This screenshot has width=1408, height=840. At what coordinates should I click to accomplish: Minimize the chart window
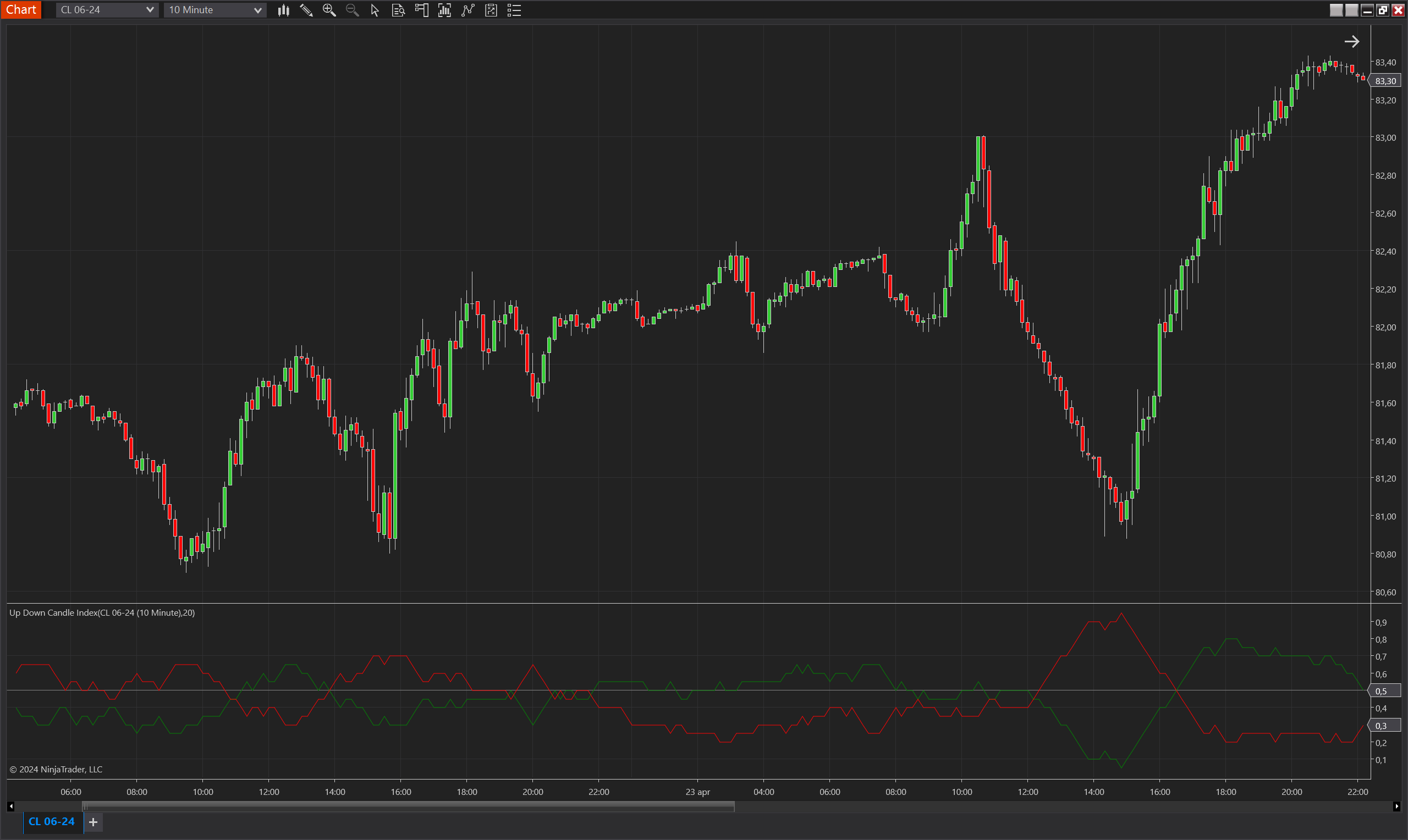coord(1367,10)
